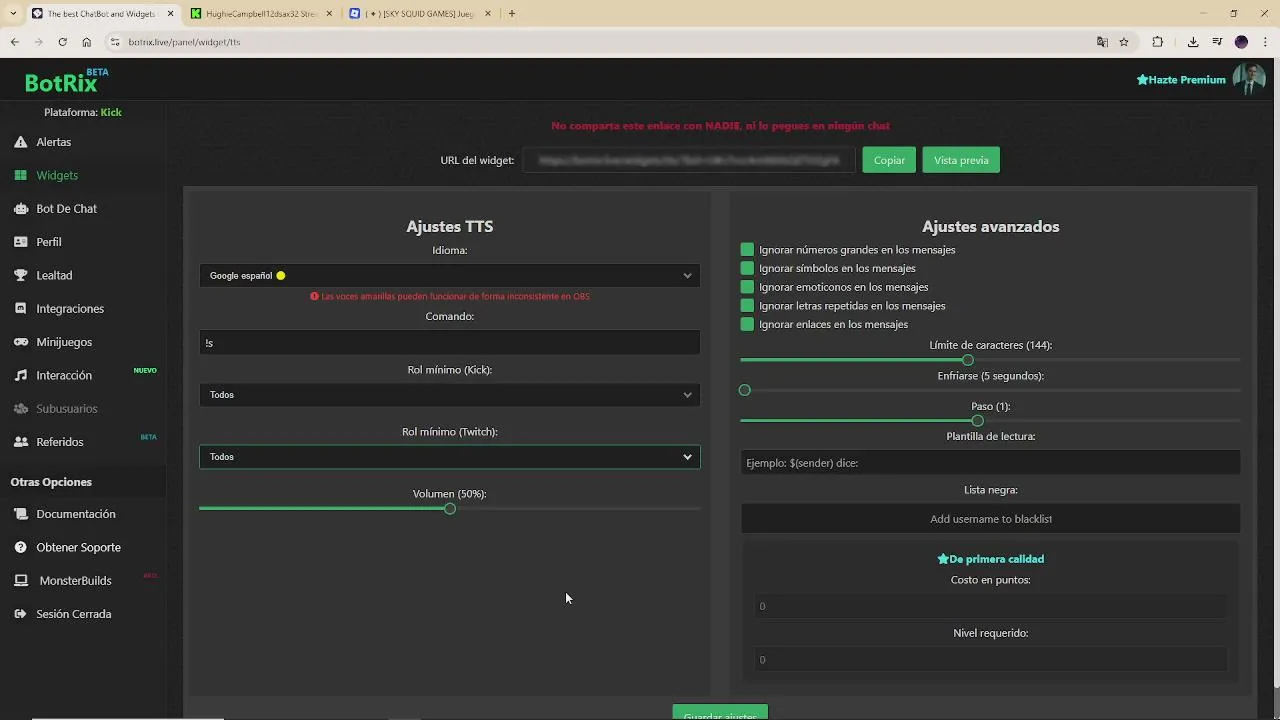1280x720 pixels.
Task: Toggle Ignorar símbolos en los mensajes
Action: [x=747, y=268]
